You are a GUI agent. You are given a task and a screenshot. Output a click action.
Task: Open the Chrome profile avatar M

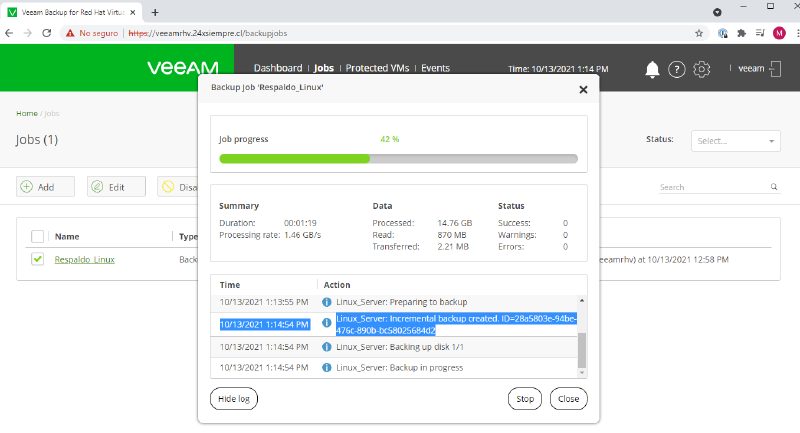pyautogui.click(x=779, y=33)
